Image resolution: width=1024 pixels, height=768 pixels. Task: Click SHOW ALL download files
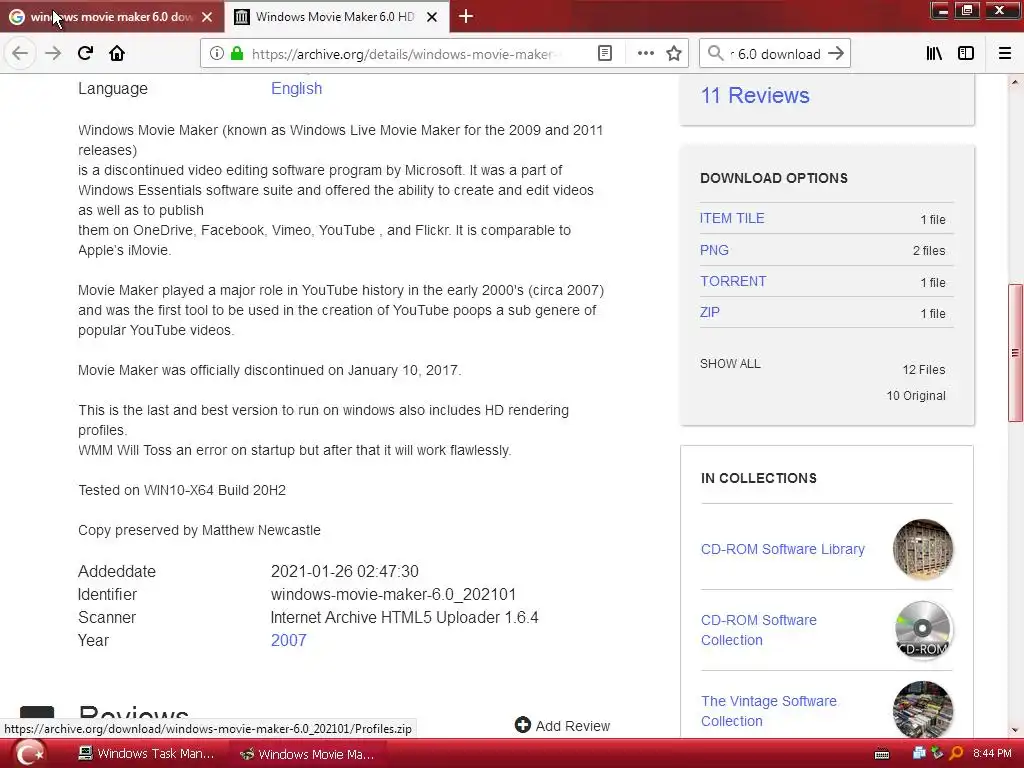730,364
